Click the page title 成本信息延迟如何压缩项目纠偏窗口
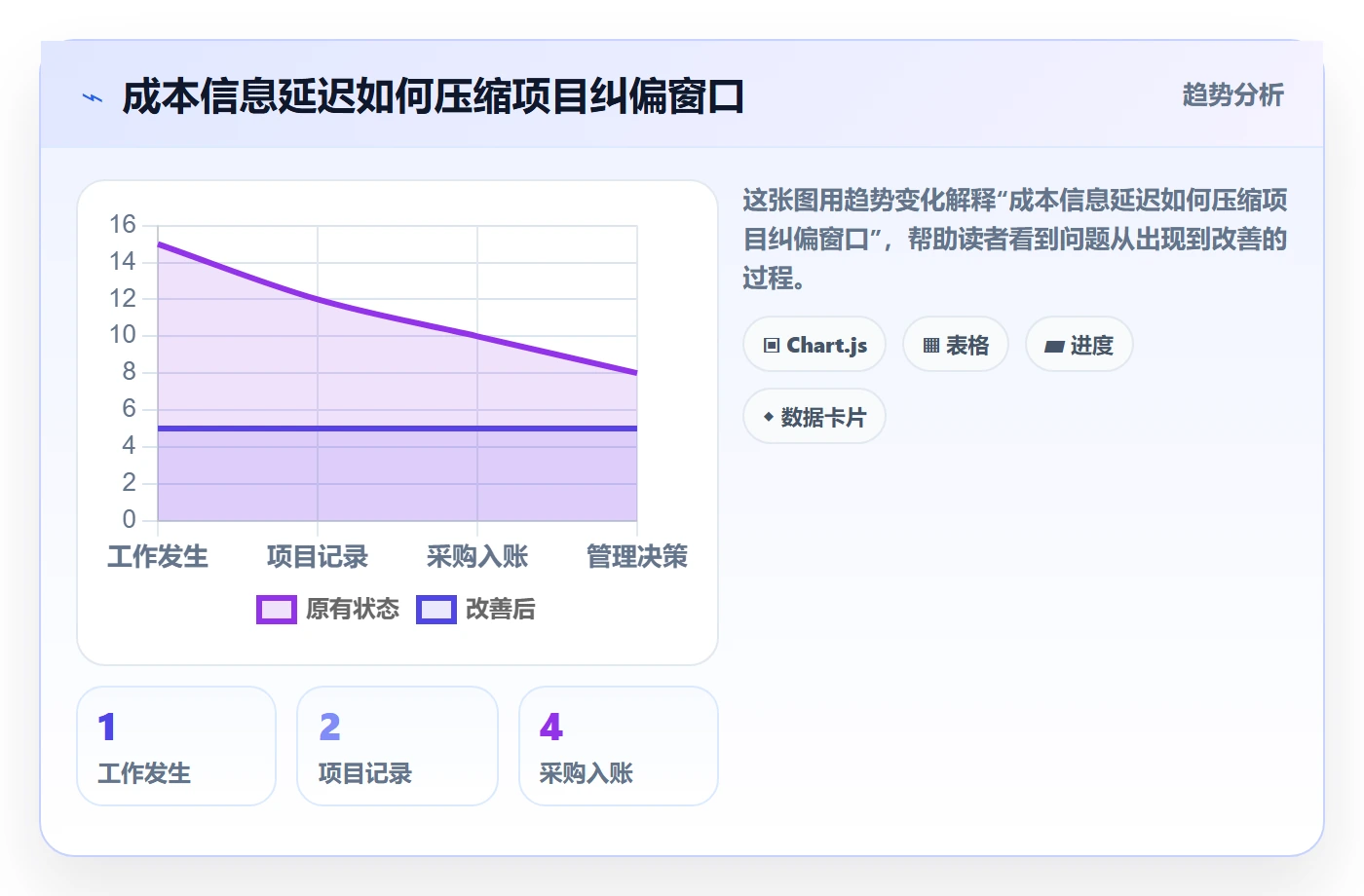The width and height of the screenshot is (1364, 896). [434, 97]
